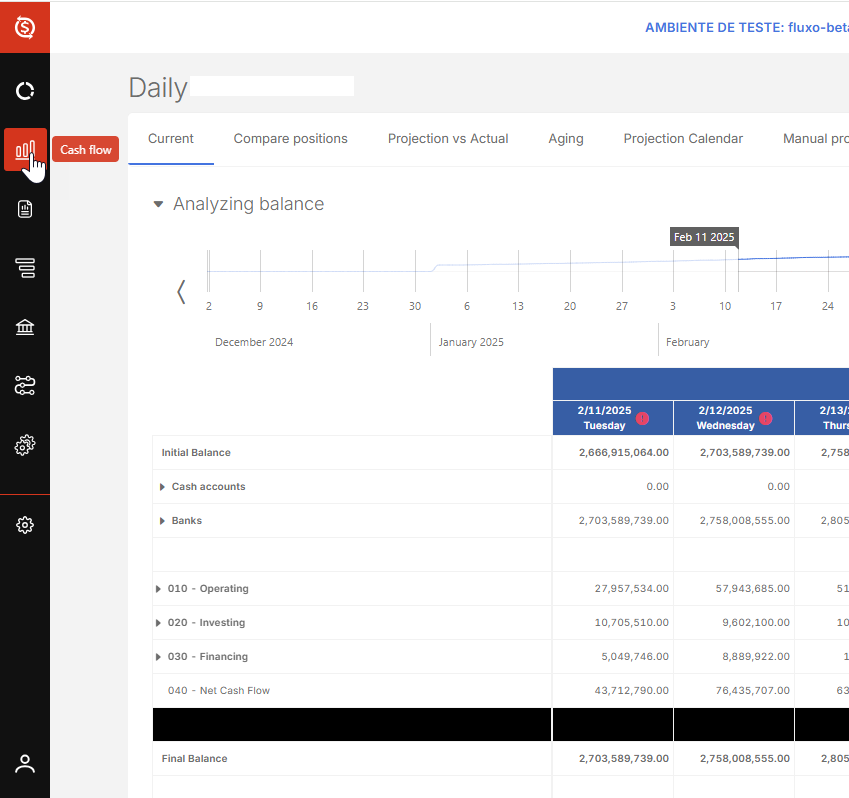Collapse the Analyzing balance section

(158, 204)
